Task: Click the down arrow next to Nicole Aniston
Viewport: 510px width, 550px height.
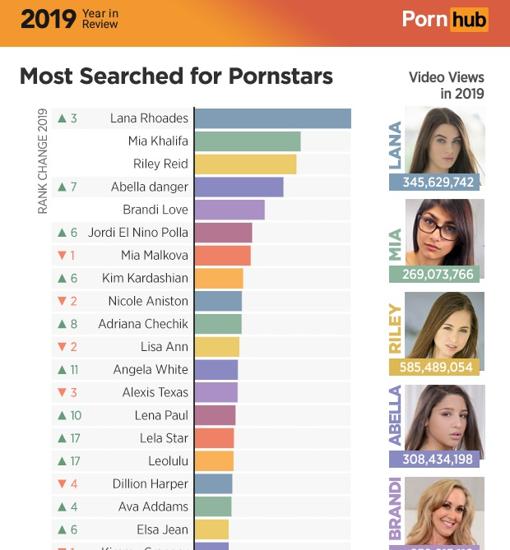Action: point(62,301)
